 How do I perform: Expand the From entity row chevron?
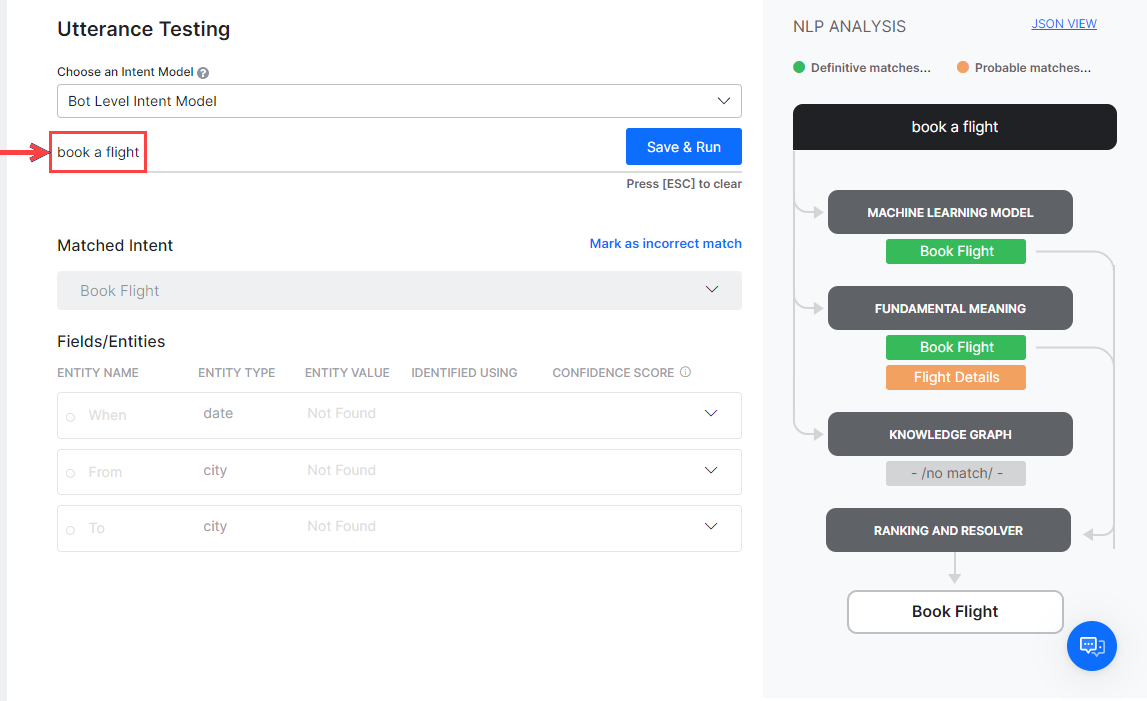[711, 470]
